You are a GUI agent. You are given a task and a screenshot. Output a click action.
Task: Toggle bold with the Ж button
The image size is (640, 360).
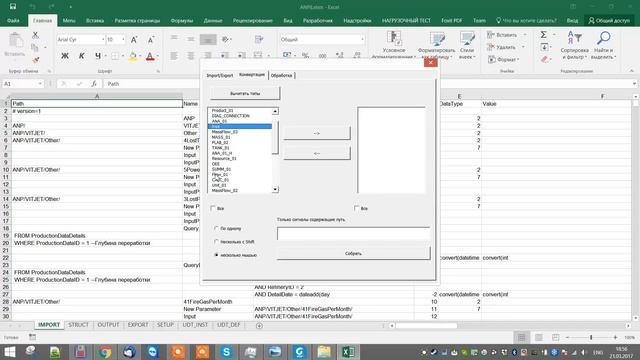click(64, 56)
